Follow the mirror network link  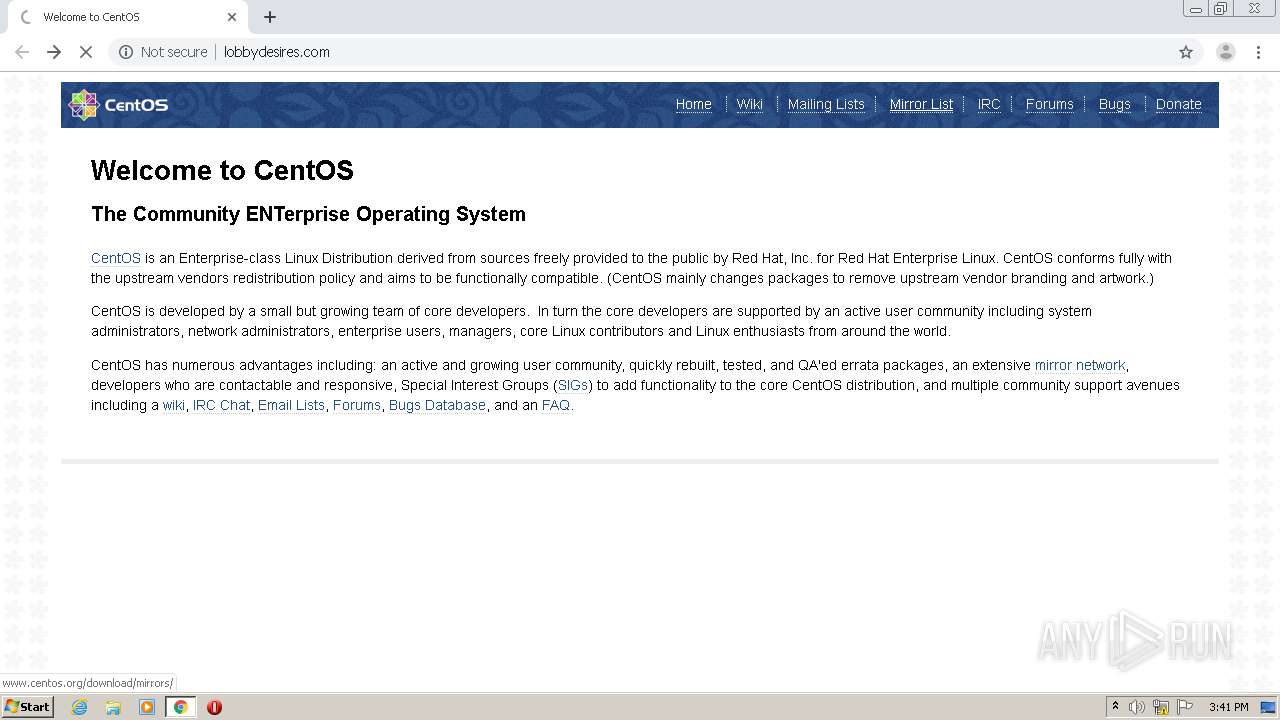click(x=1080, y=365)
